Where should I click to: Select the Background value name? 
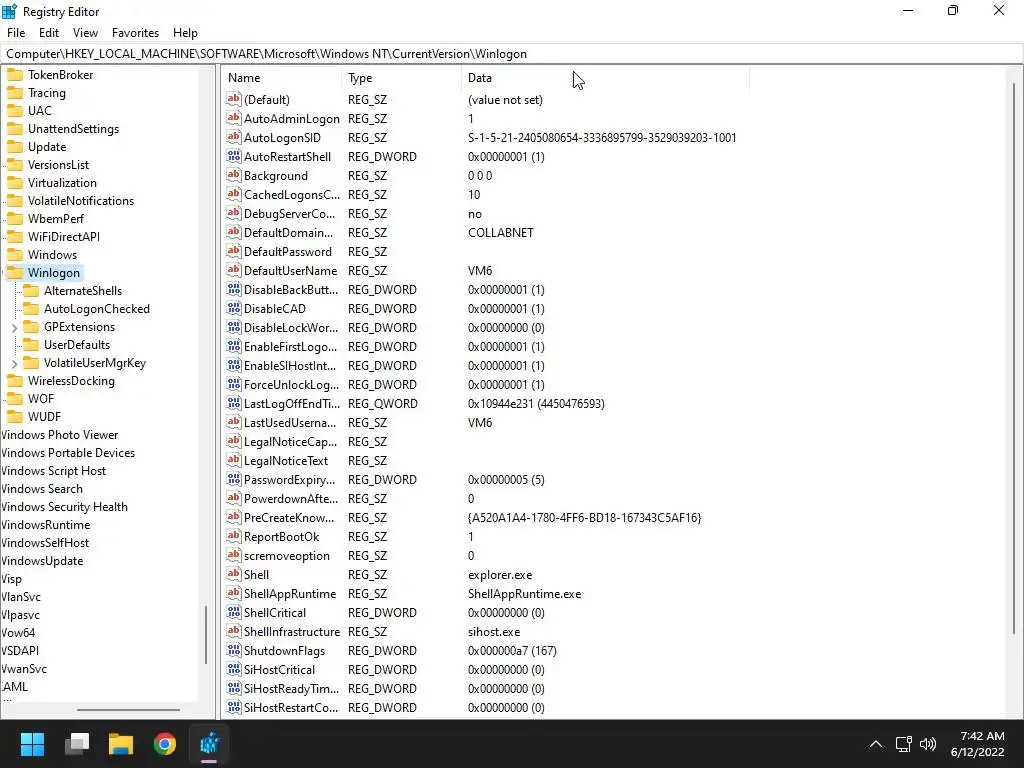pyautogui.click(x=276, y=176)
